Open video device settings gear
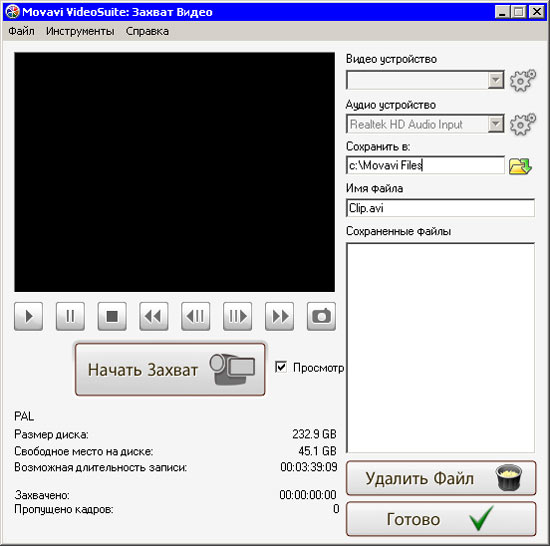Image resolution: width=550 pixels, height=546 pixels. 523,80
